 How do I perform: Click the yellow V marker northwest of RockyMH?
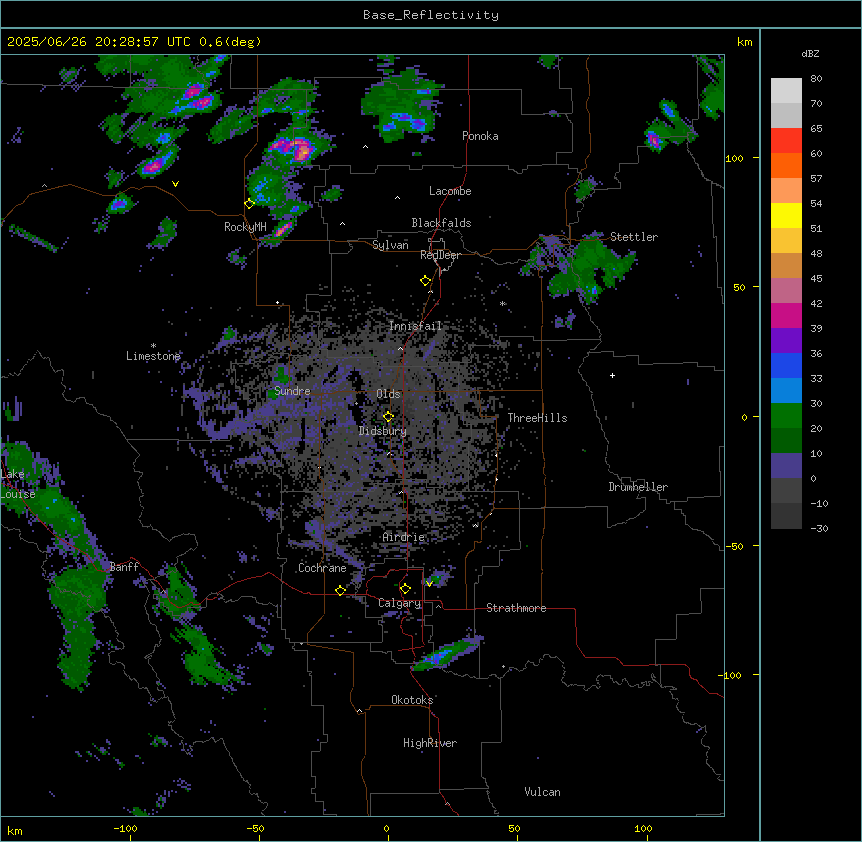175,184
